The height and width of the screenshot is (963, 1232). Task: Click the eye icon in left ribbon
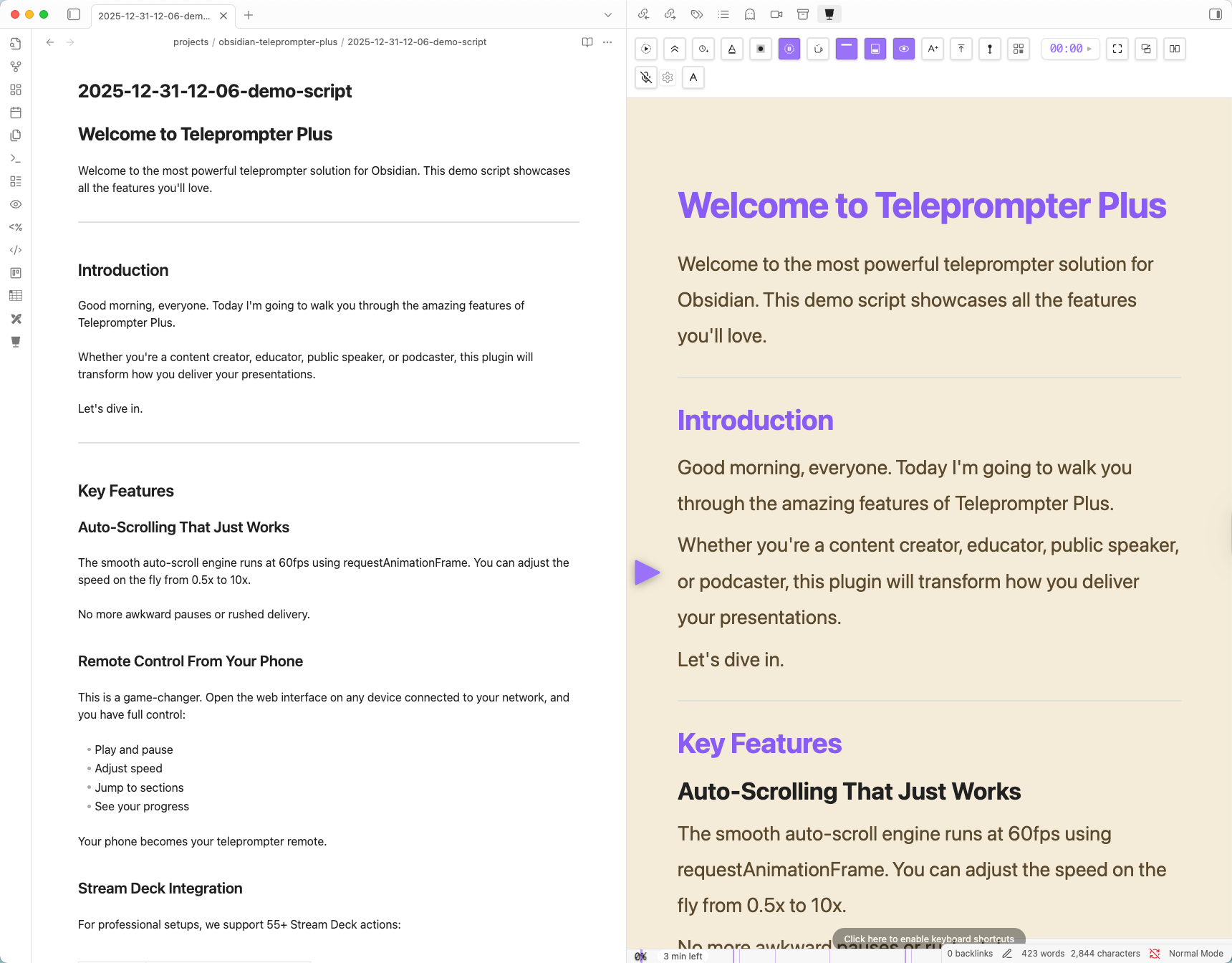(x=16, y=204)
